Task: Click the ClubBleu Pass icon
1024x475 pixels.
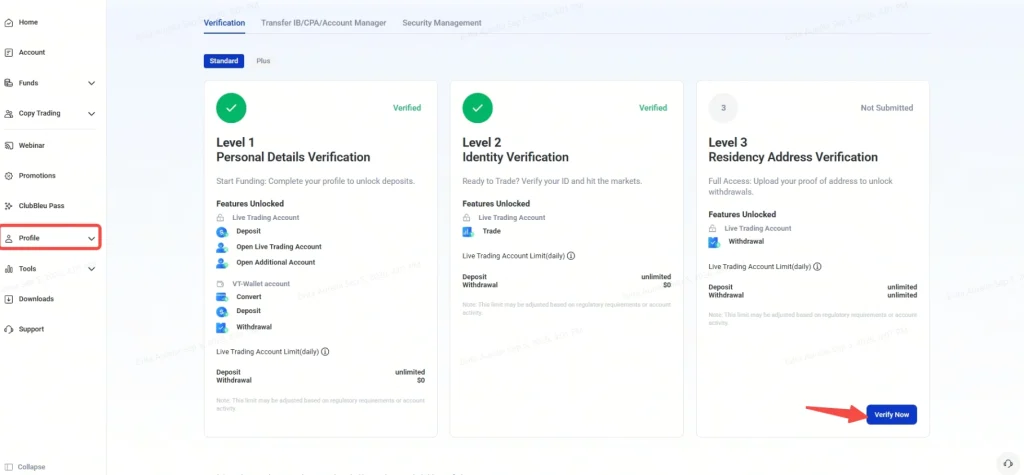Action: tap(8, 206)
